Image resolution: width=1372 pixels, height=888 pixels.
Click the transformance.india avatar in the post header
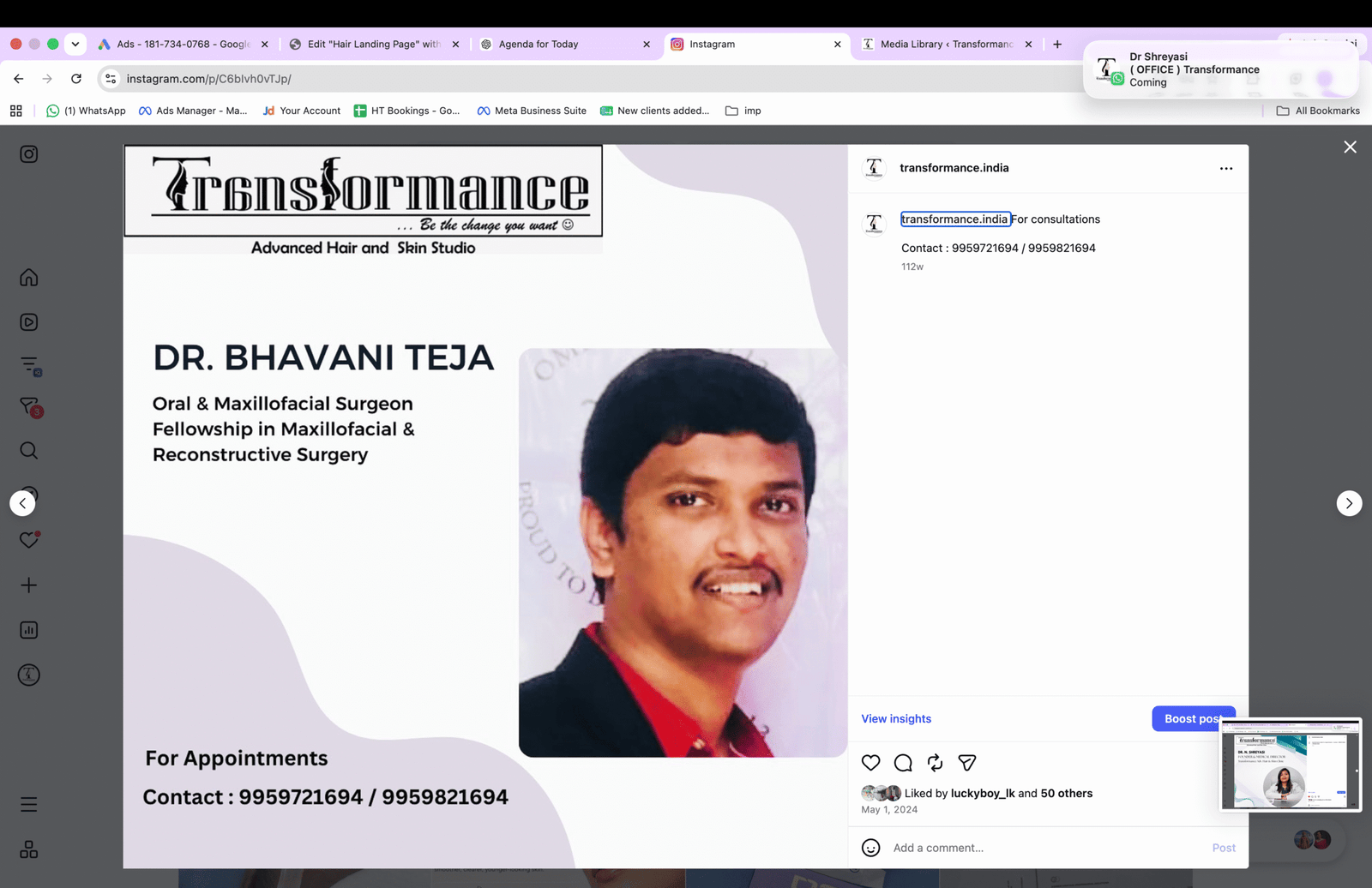874,168
